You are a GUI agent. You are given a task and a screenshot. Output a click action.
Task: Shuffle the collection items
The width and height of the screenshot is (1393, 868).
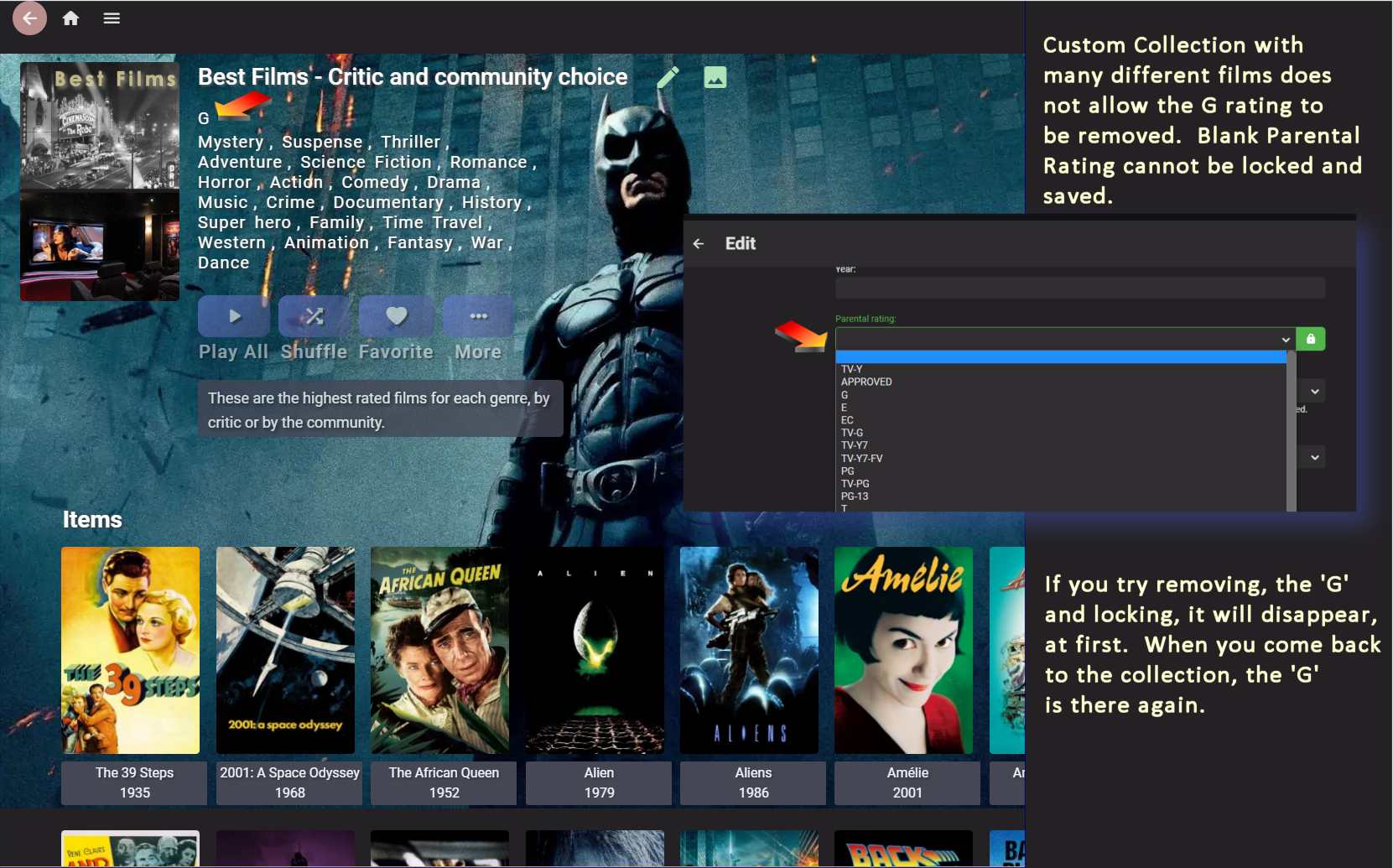pyautogui.click(x=314, y=316)
